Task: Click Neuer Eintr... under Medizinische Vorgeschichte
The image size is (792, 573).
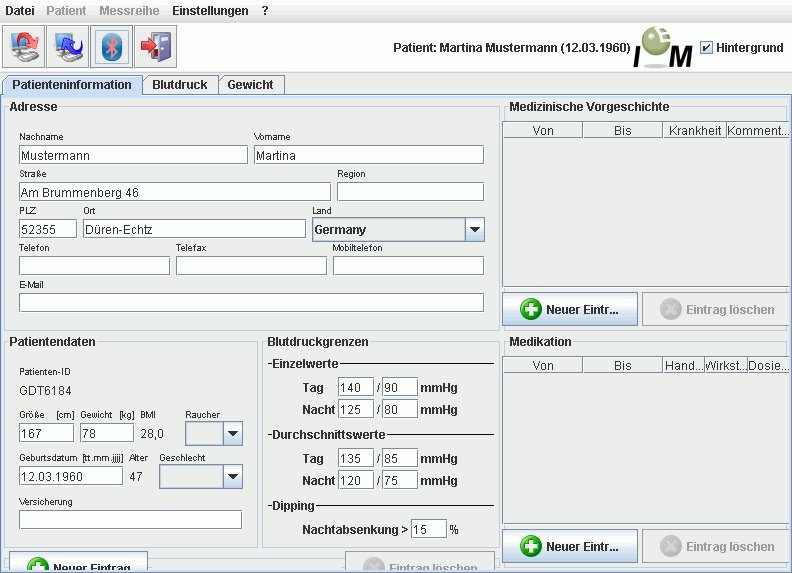Action: (570, 309)
